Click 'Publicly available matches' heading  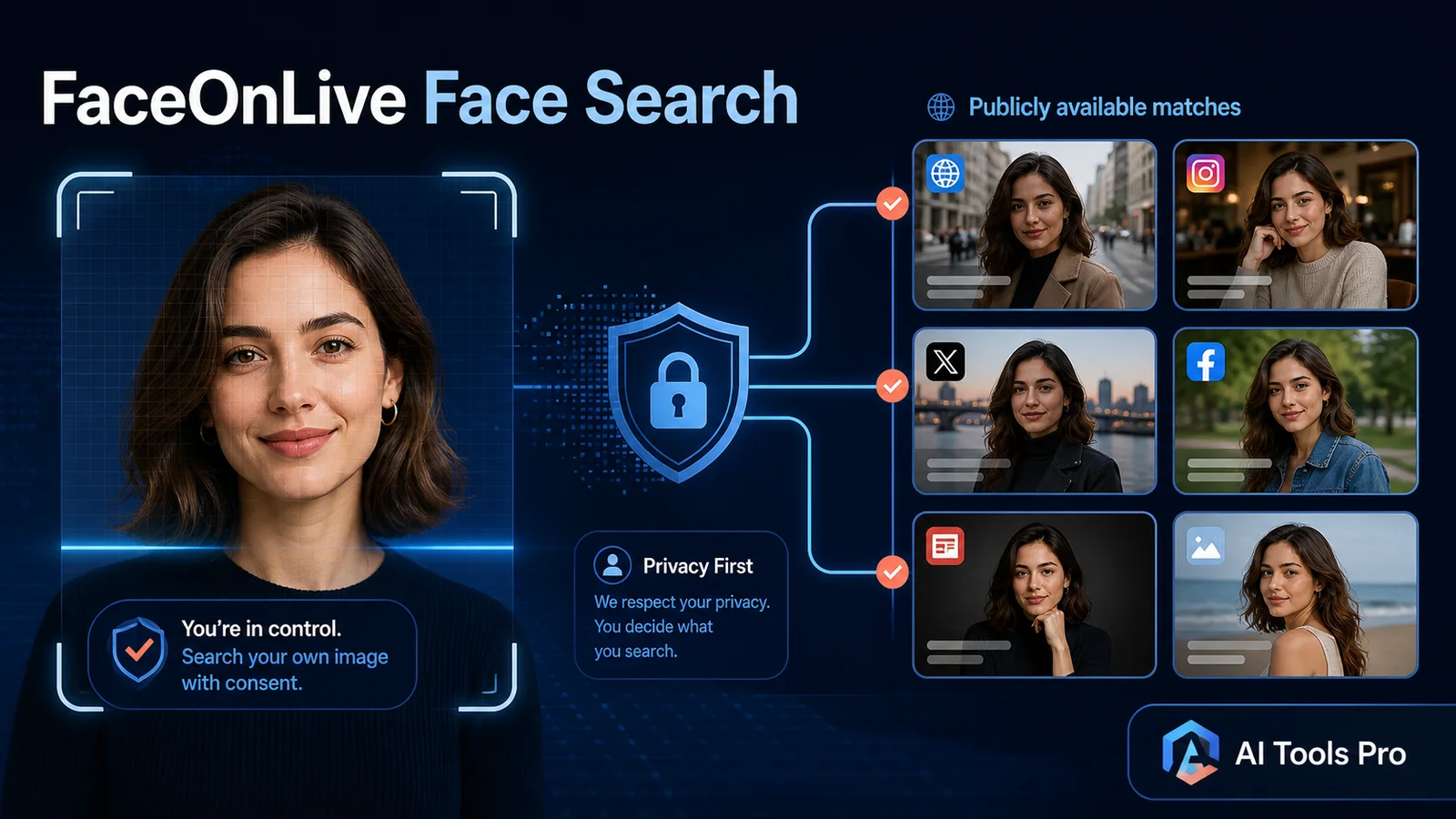pyautogui.click(x=1105, y=107)
